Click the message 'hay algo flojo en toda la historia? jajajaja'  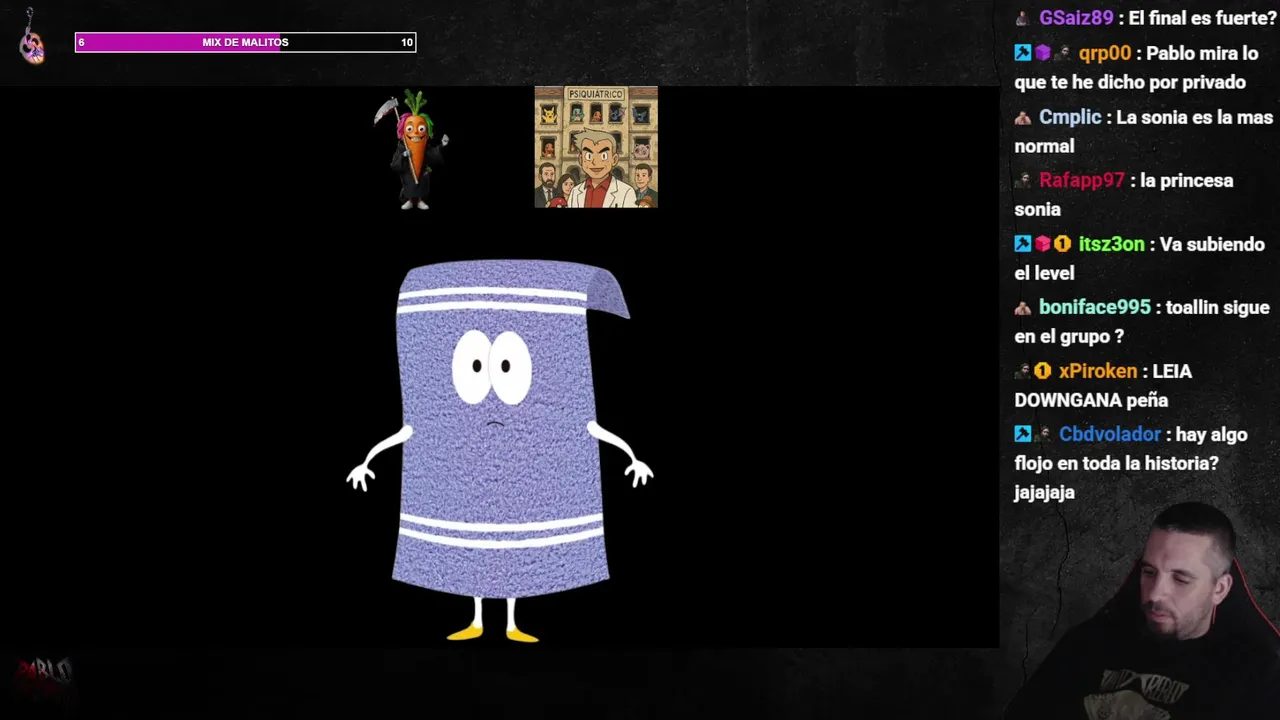[1131, 463]
